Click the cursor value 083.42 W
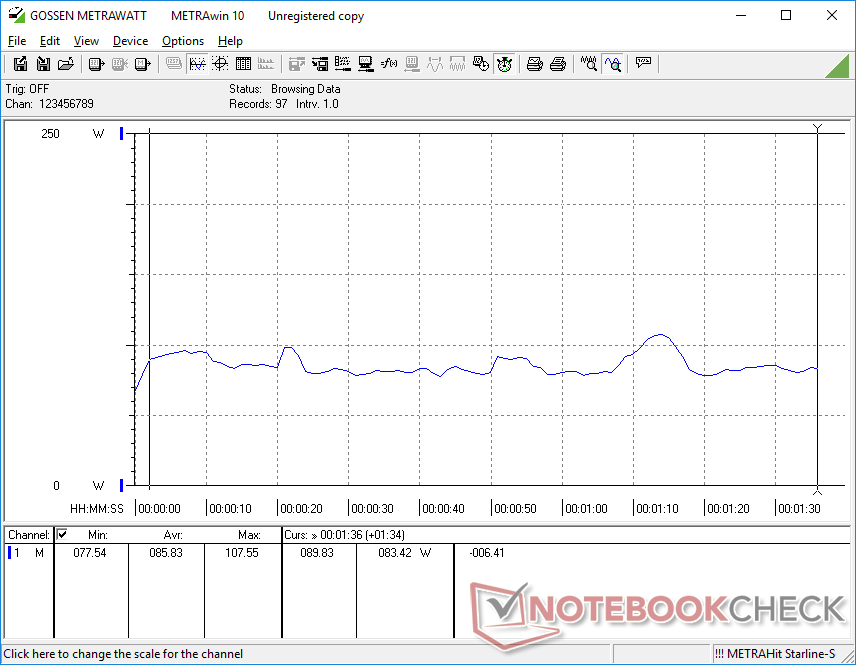856x665 pixels. point(405,553)
